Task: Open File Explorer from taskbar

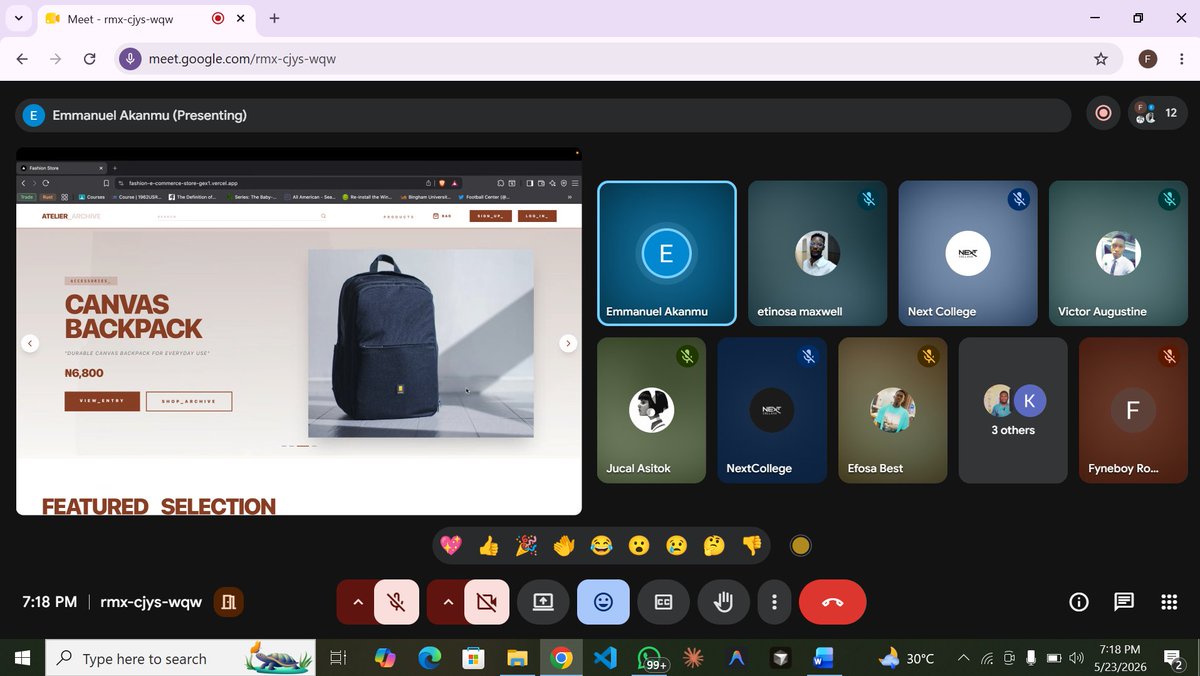Action: click(x=517, y=658)
